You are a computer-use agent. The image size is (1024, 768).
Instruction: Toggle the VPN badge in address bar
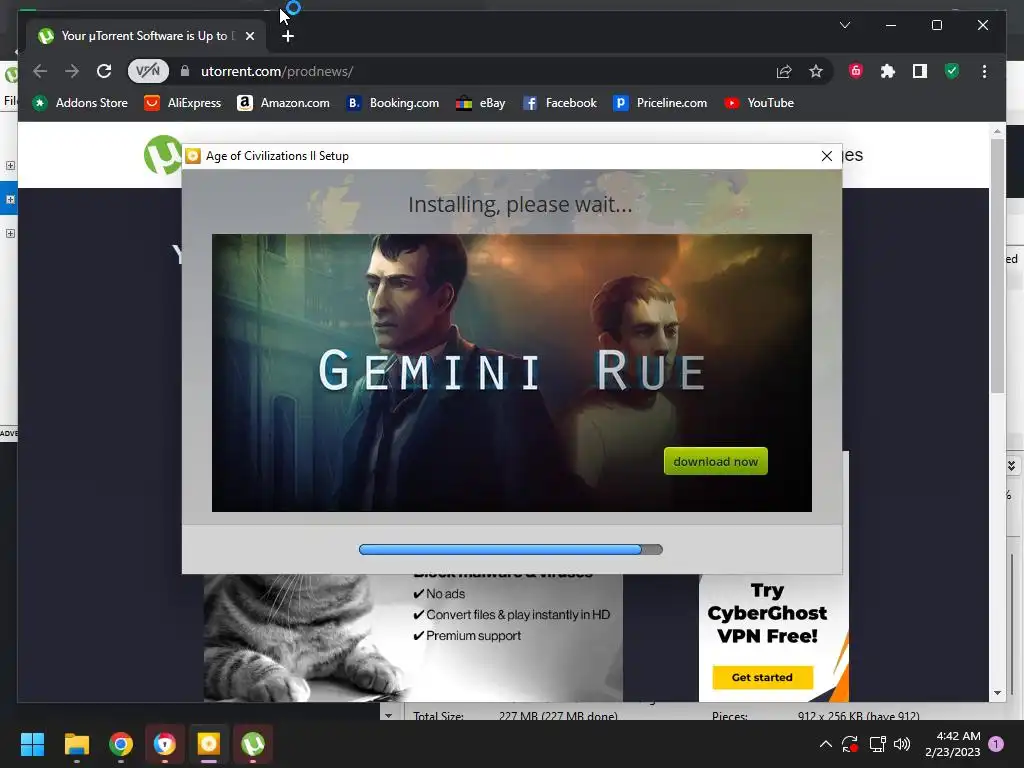(148, 71)
